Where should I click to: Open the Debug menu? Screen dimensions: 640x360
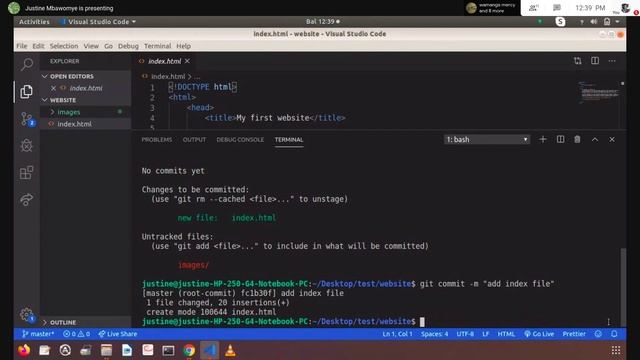(x=128, y=46)
